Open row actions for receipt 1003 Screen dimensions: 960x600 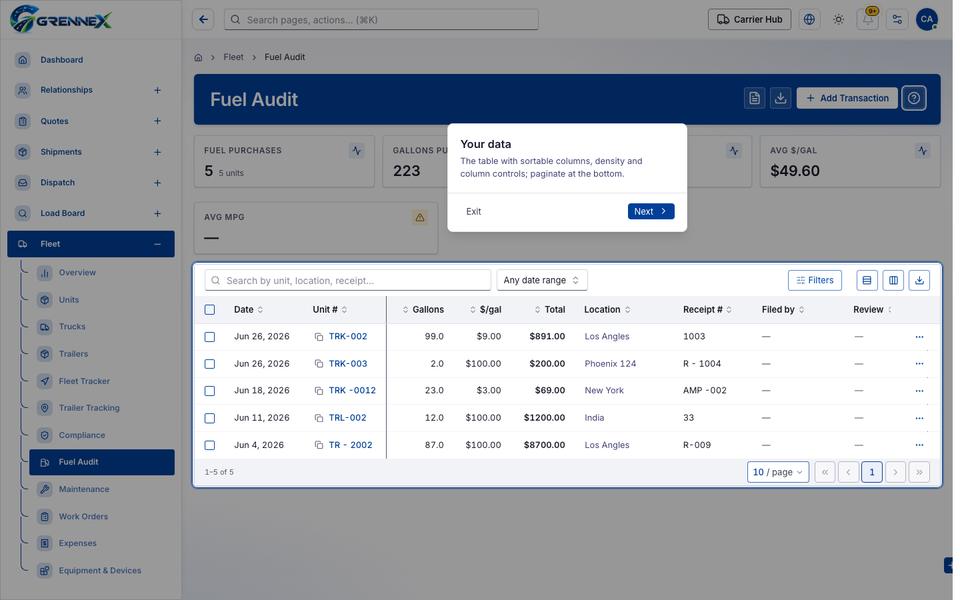919,337
